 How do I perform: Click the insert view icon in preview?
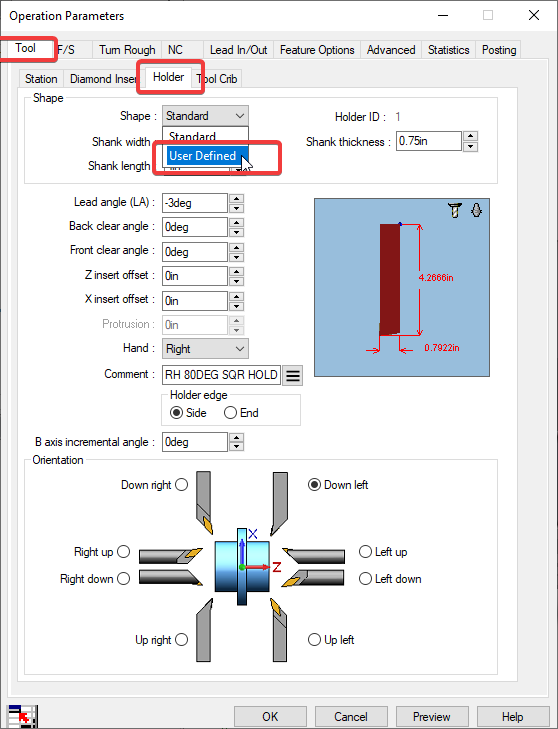coord(476,210)
